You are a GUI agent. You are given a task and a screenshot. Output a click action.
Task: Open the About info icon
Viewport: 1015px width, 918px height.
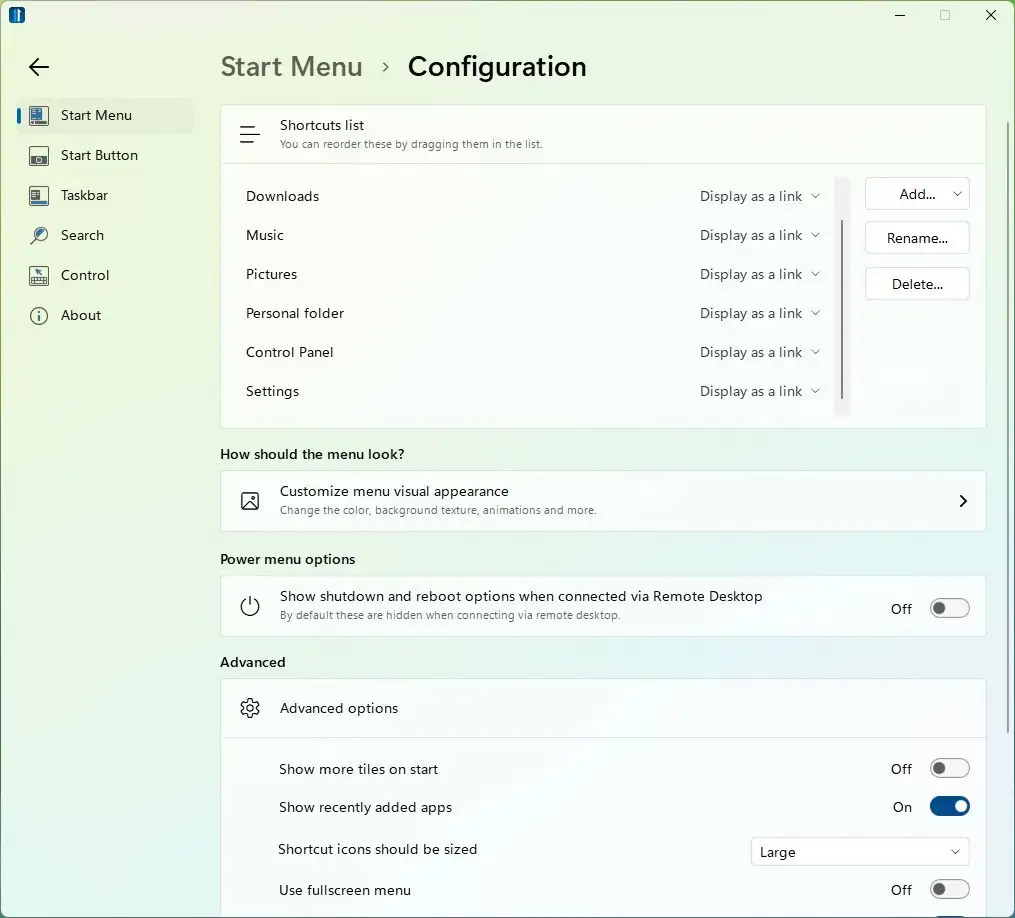tap(38, 315)
